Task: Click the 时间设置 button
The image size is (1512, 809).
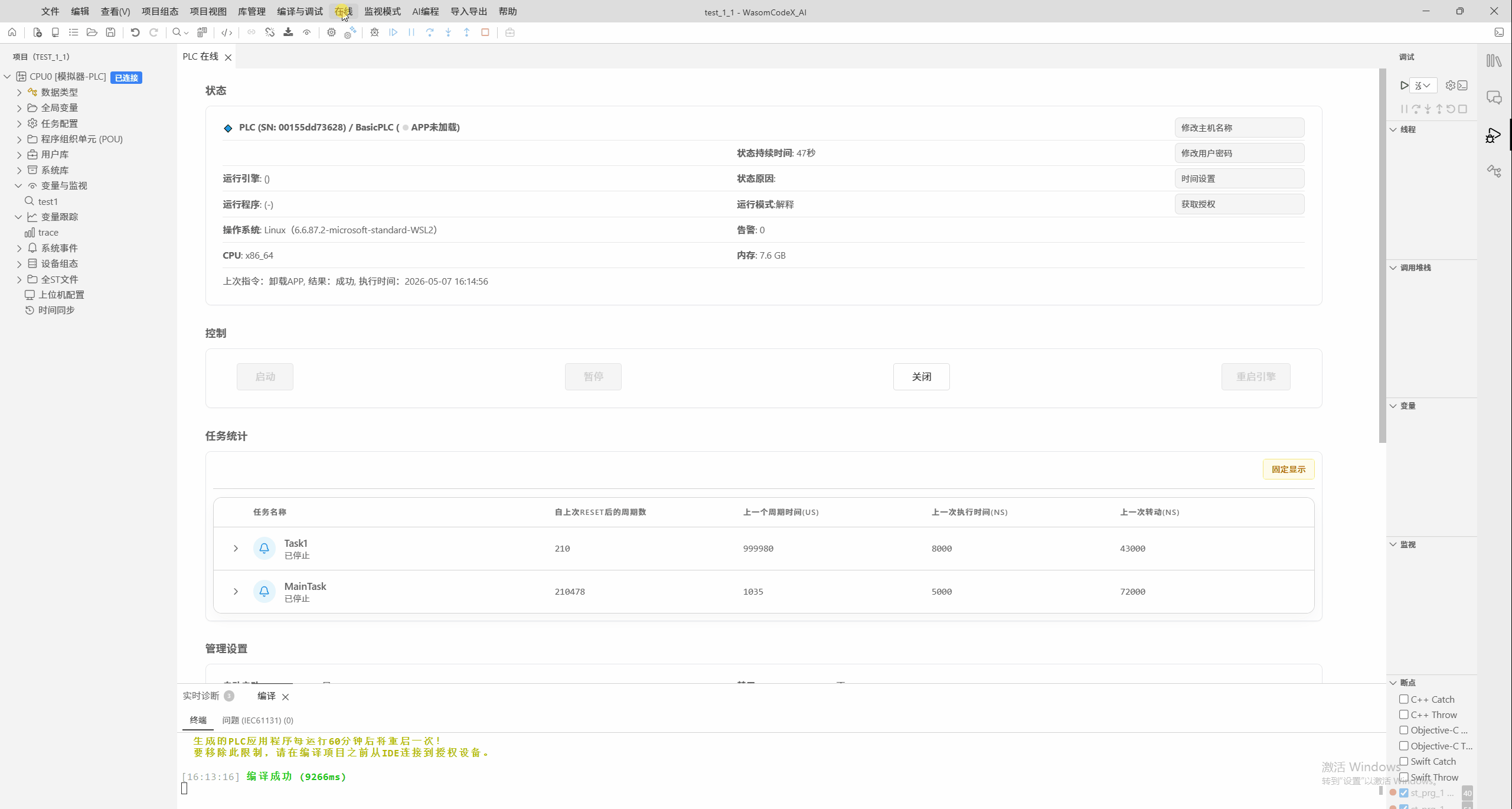Action: [x=1239, y=178]
